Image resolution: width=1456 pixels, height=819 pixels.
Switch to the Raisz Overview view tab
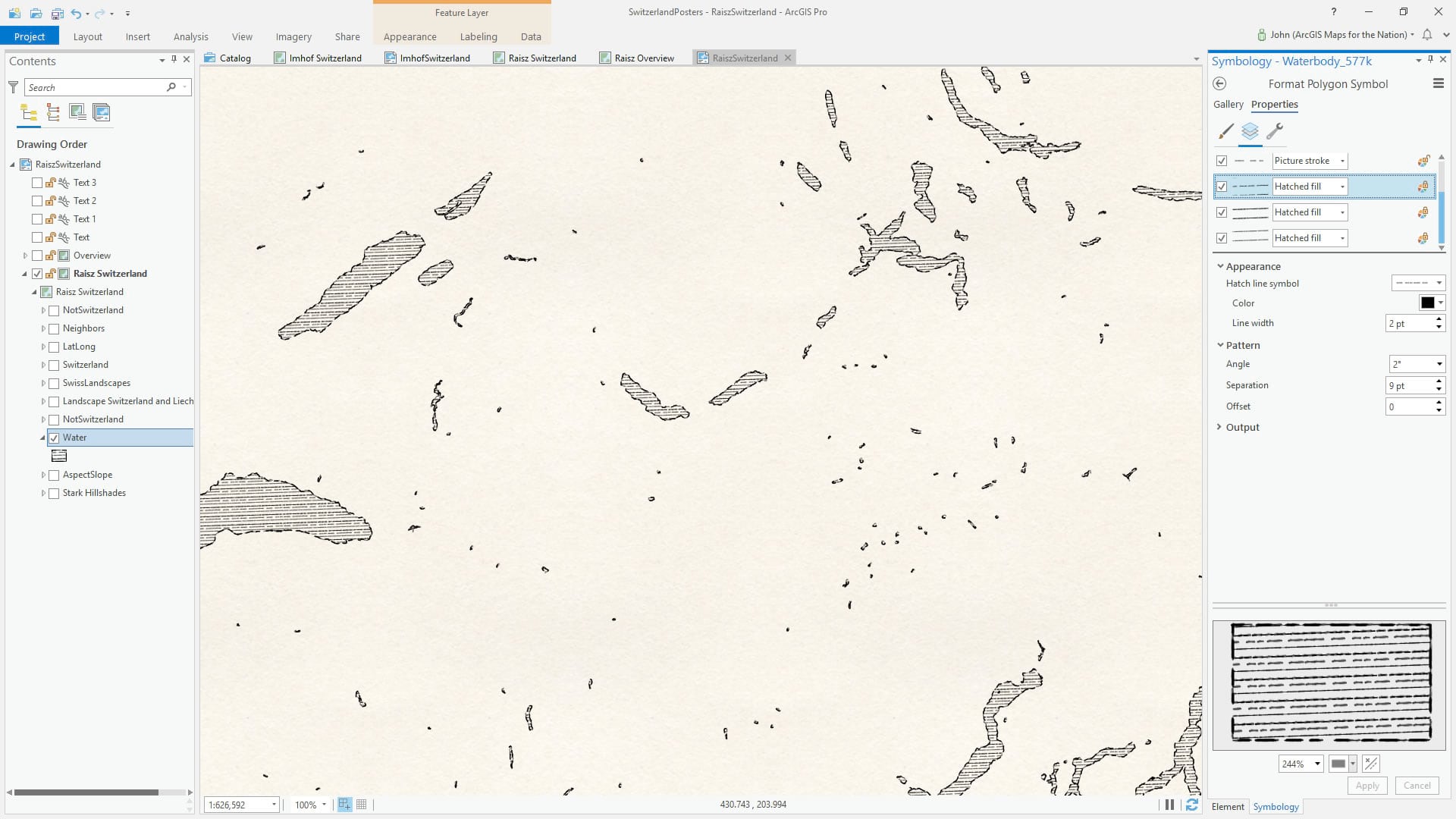click(x=644, y=58)
